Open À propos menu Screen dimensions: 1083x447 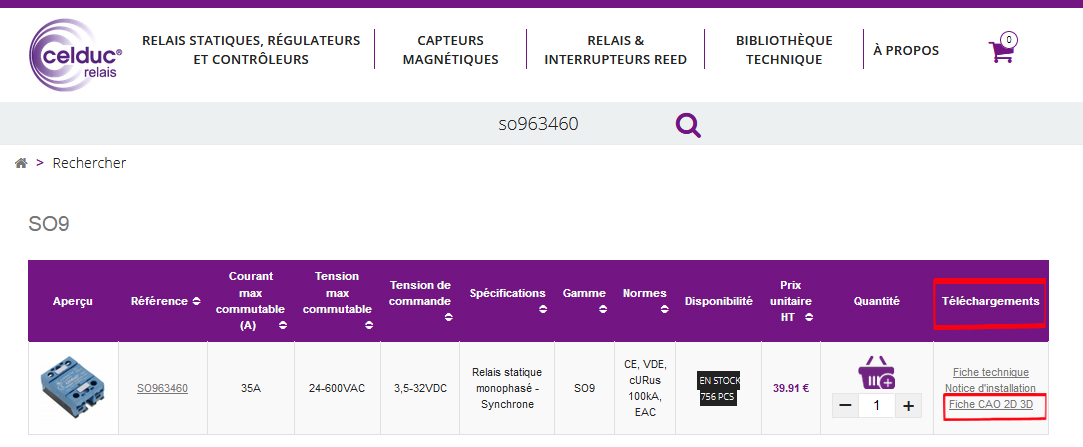[x=905, y=50]
